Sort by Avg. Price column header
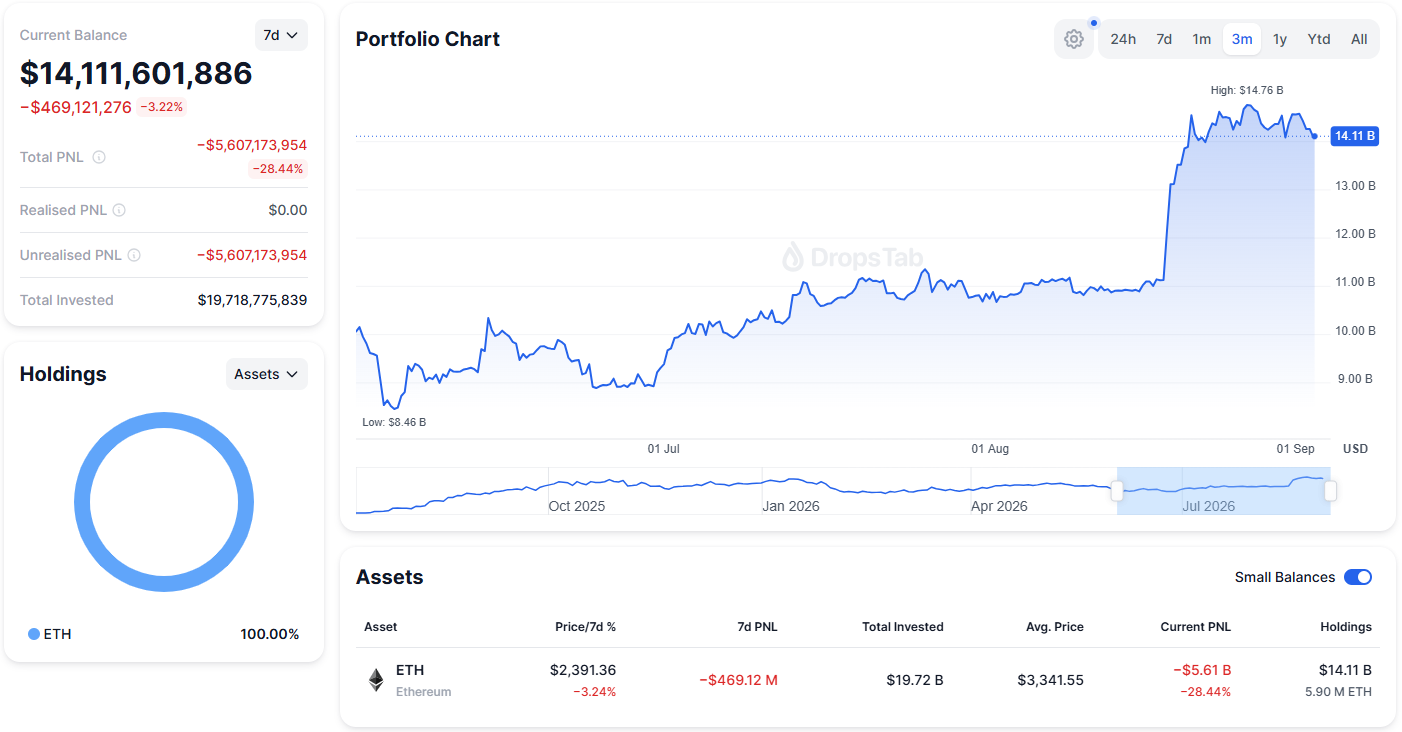Viewport: 1402px width, 732px height. (1054, 627)
